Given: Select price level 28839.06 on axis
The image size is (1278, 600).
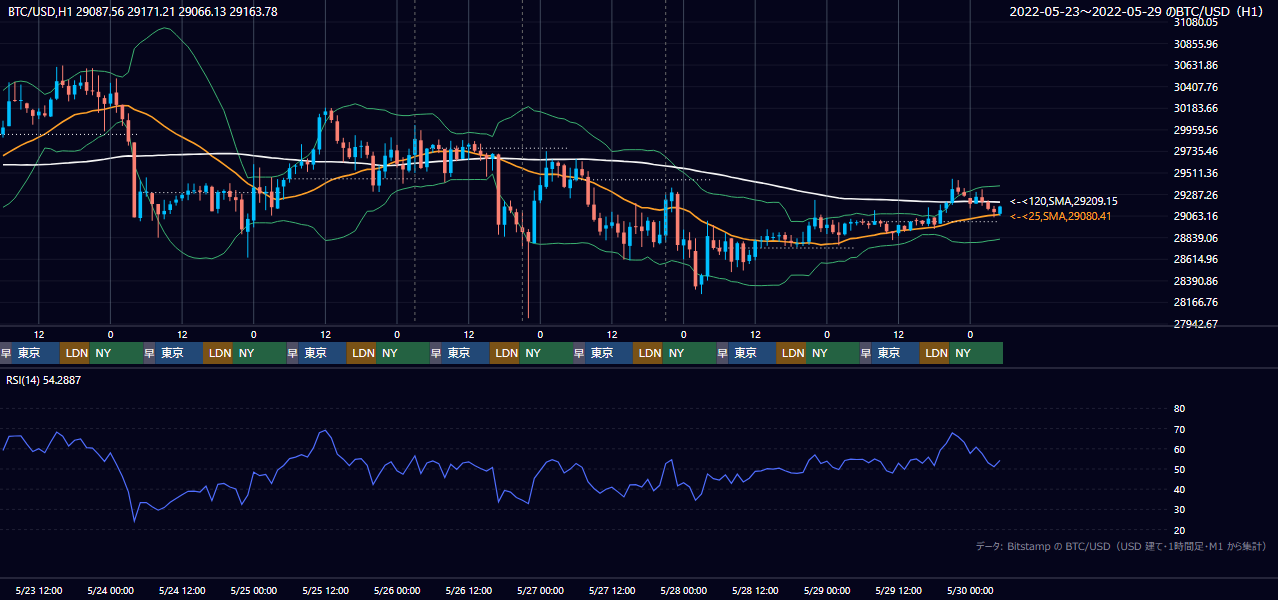Looking at the screenshot, I should pyautogui.click(x=1195, y=238).
